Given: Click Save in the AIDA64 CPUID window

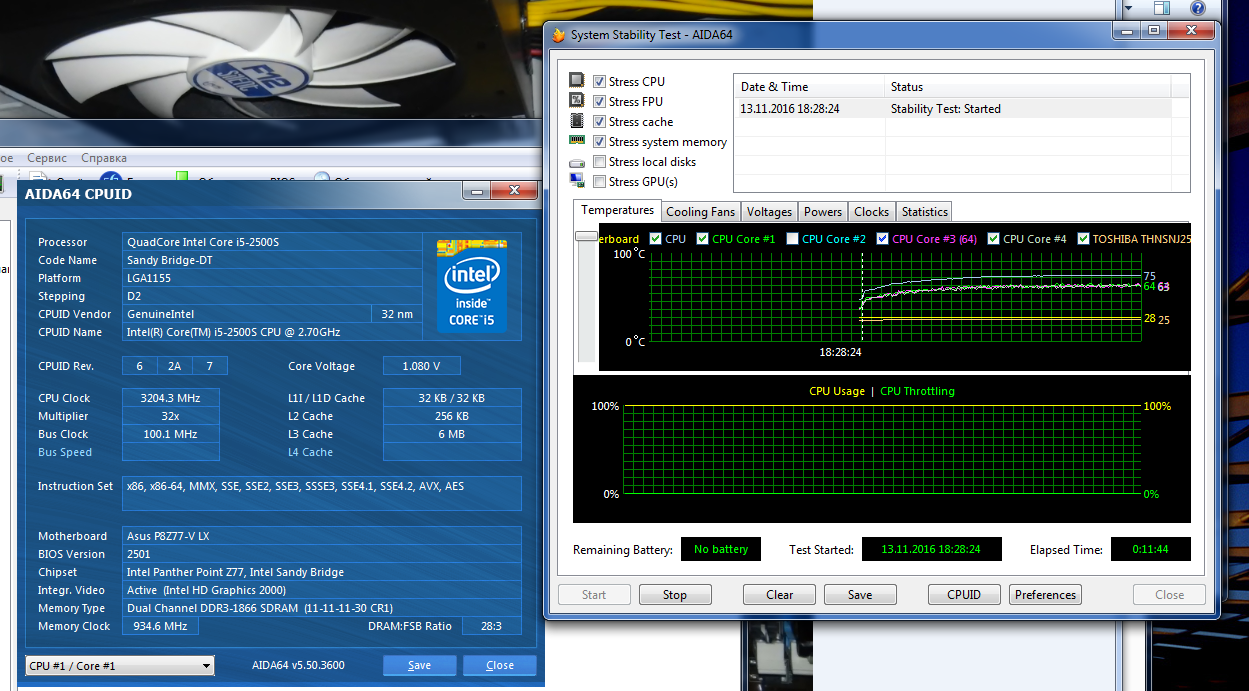Looking at the screenshot, I should pos(420,665).
